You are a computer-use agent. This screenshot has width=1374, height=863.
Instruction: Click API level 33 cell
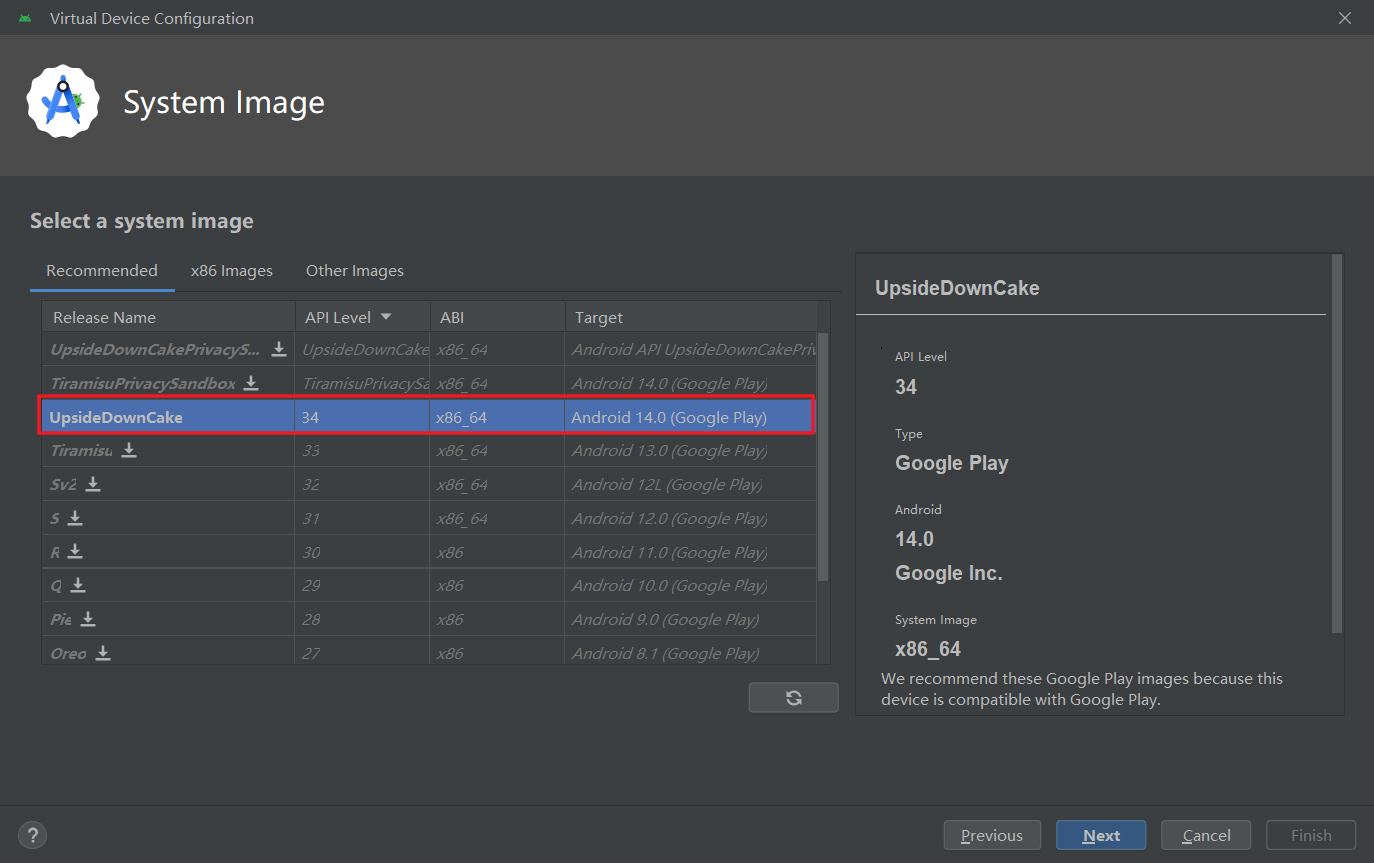click(362, 450)
